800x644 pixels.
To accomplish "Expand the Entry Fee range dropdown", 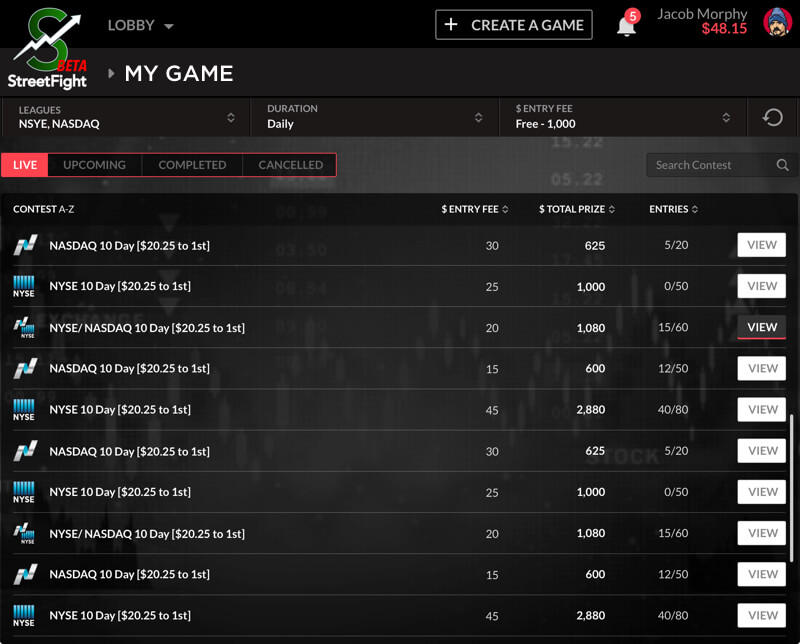I will pyautogui.click(x=622, y=117).
